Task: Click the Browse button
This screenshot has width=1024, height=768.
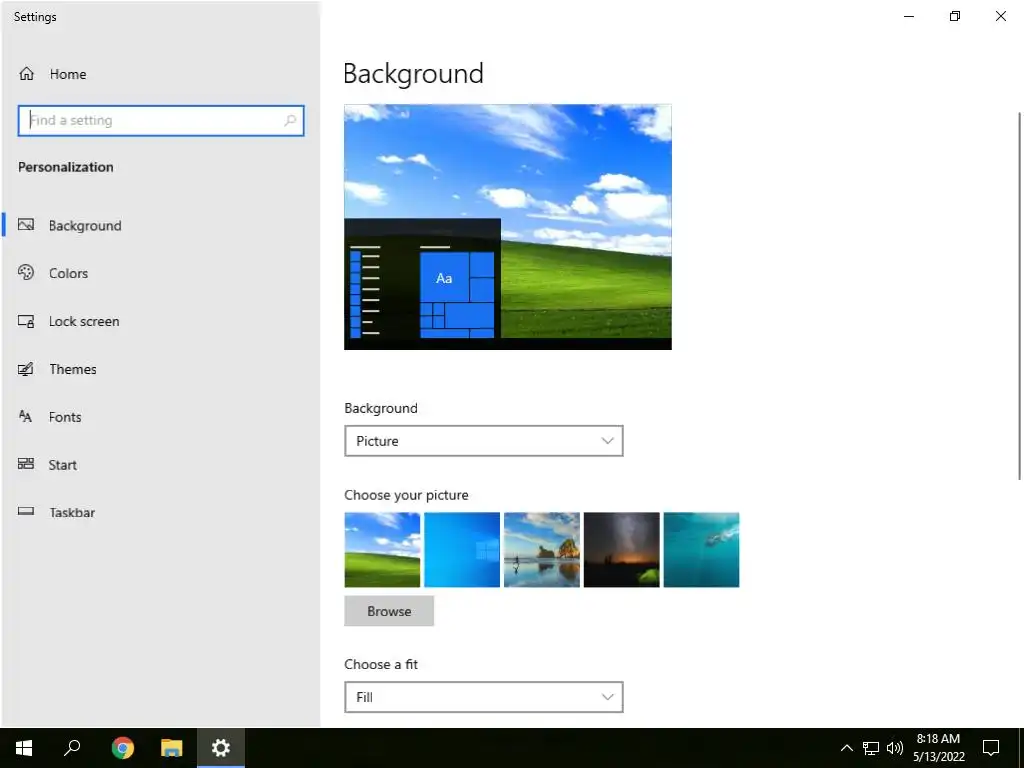Action: coord(389,611)
